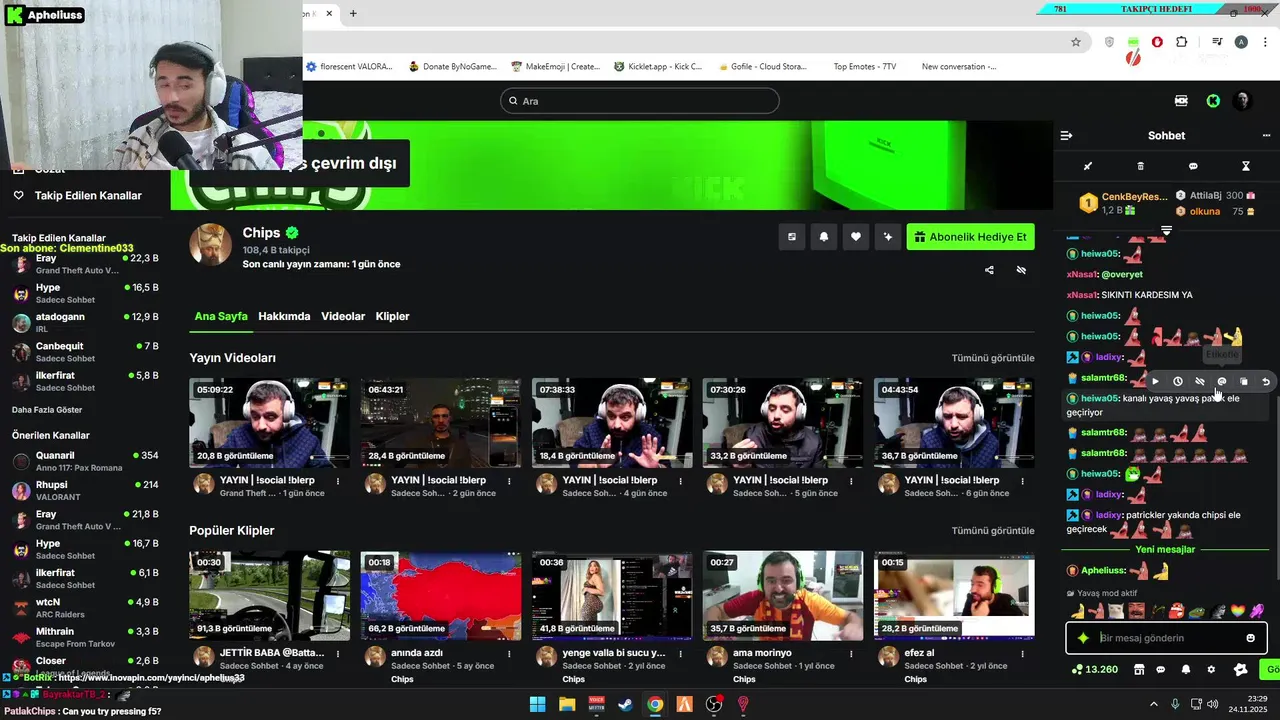Viewport: 1280px width, 720px height.
Task: Open options menu for 07:30:26 video
Action: coord(851,481)
